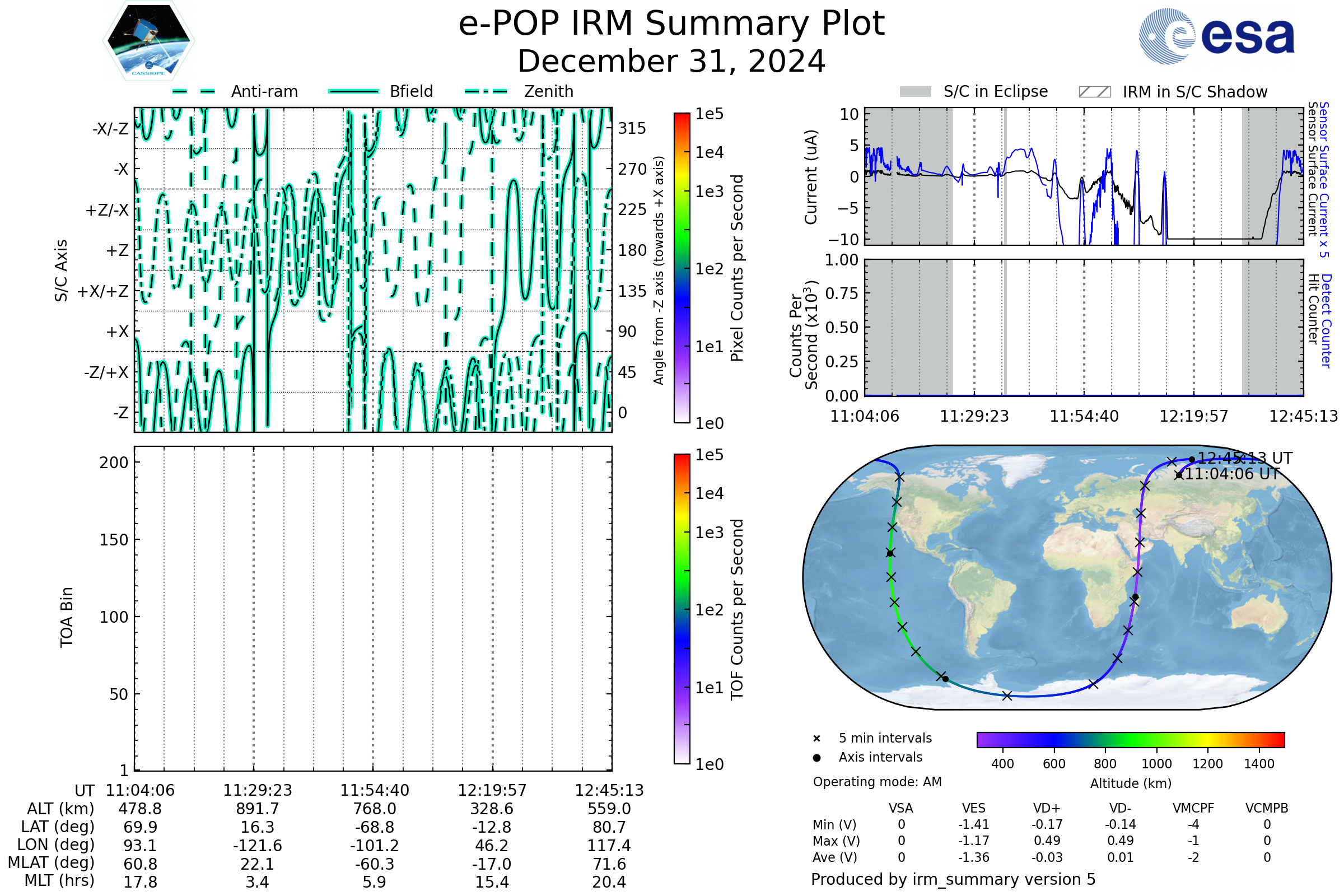1344x896 pixels.
Task: Click the CASSIOPE satellite logo
Action: [x=148, y=41]
